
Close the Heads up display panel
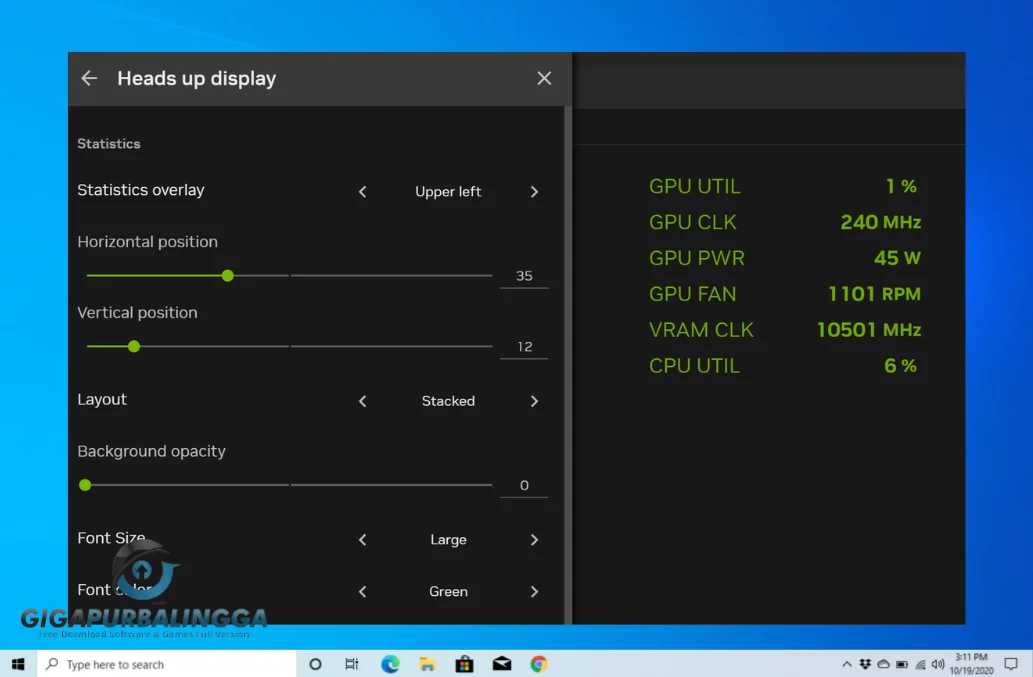[544, 78]
